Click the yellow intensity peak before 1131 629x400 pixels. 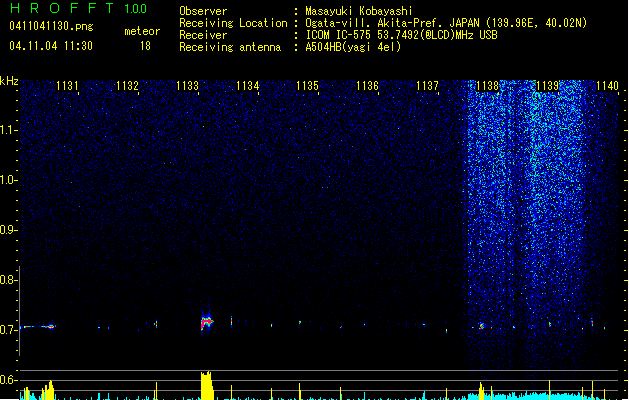click(x=49, y=390)
